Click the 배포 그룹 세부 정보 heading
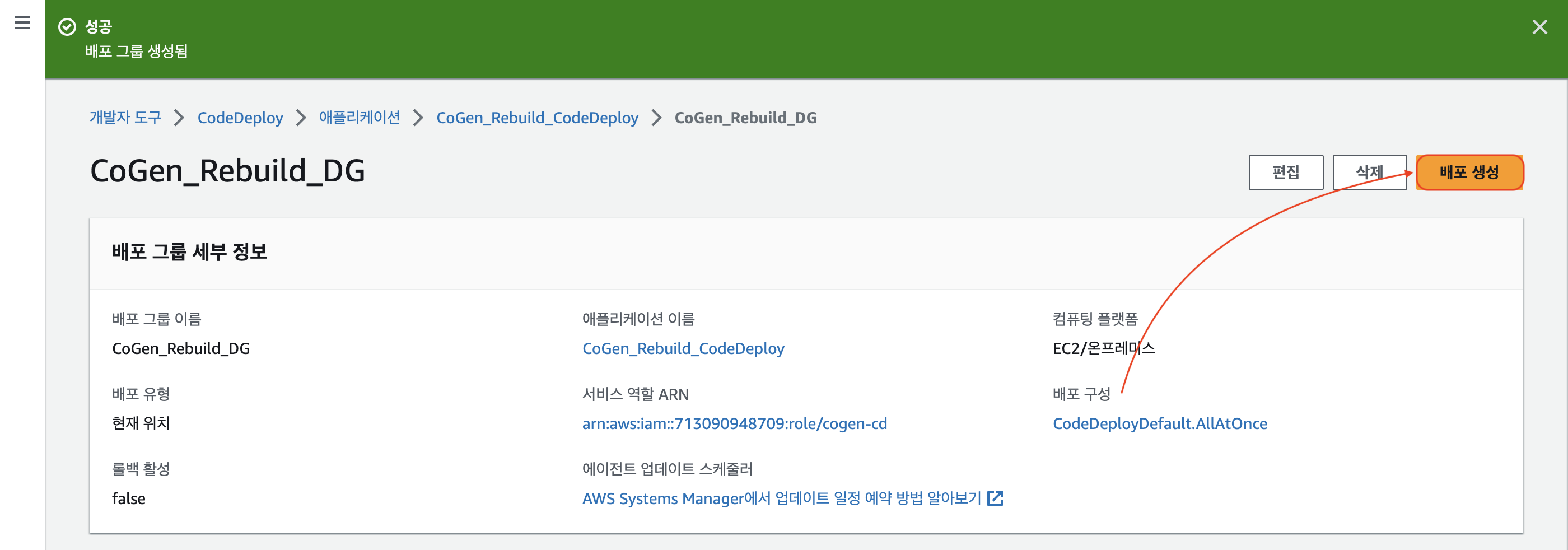 [189, 251]
